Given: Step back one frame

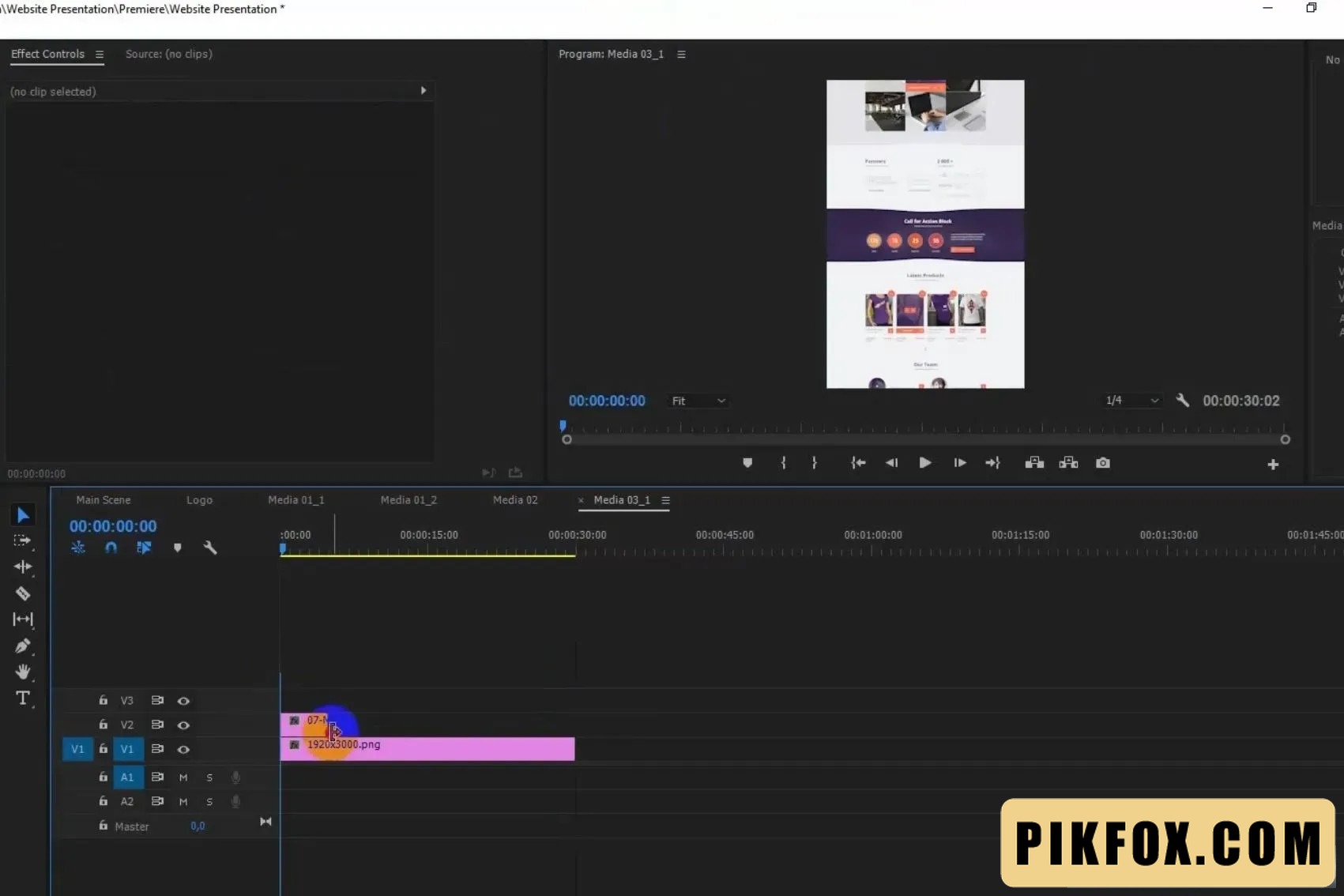Looking at the screenshot, I should (891, 463).
